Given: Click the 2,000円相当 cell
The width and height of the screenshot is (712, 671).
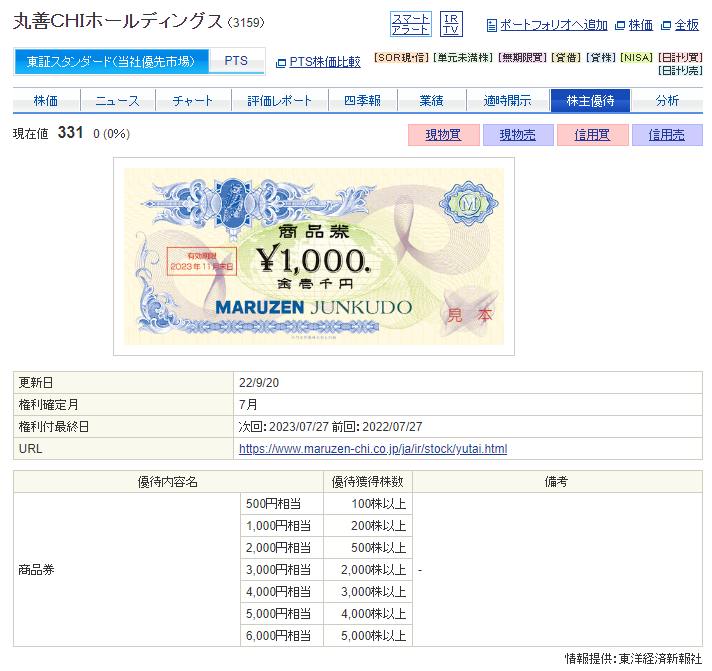Looking at the screenshot, I should (x=282, y=548).
